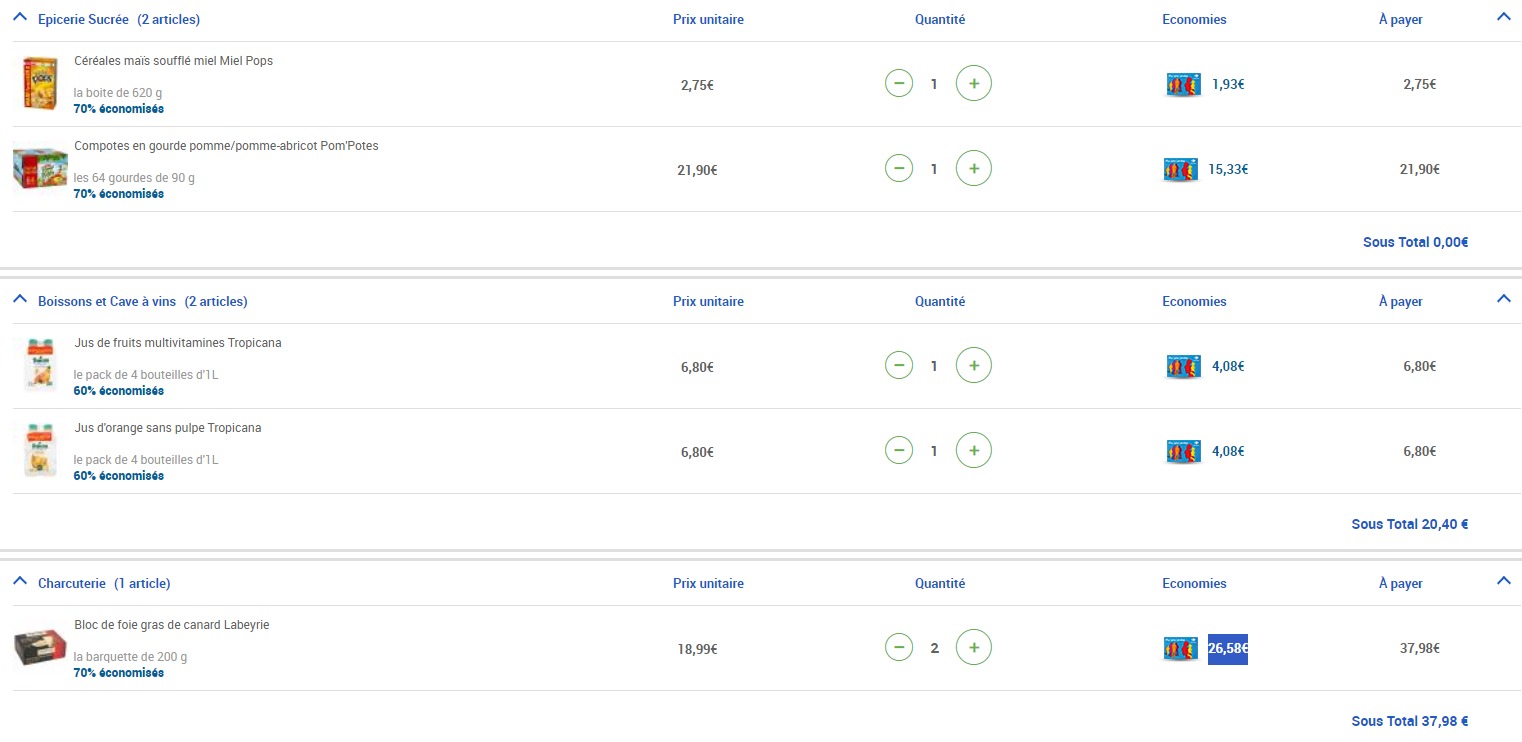Open Compotes en gourde Pom'Potes product link
This screenshot has width=1522, height=742.
(226, 146)
